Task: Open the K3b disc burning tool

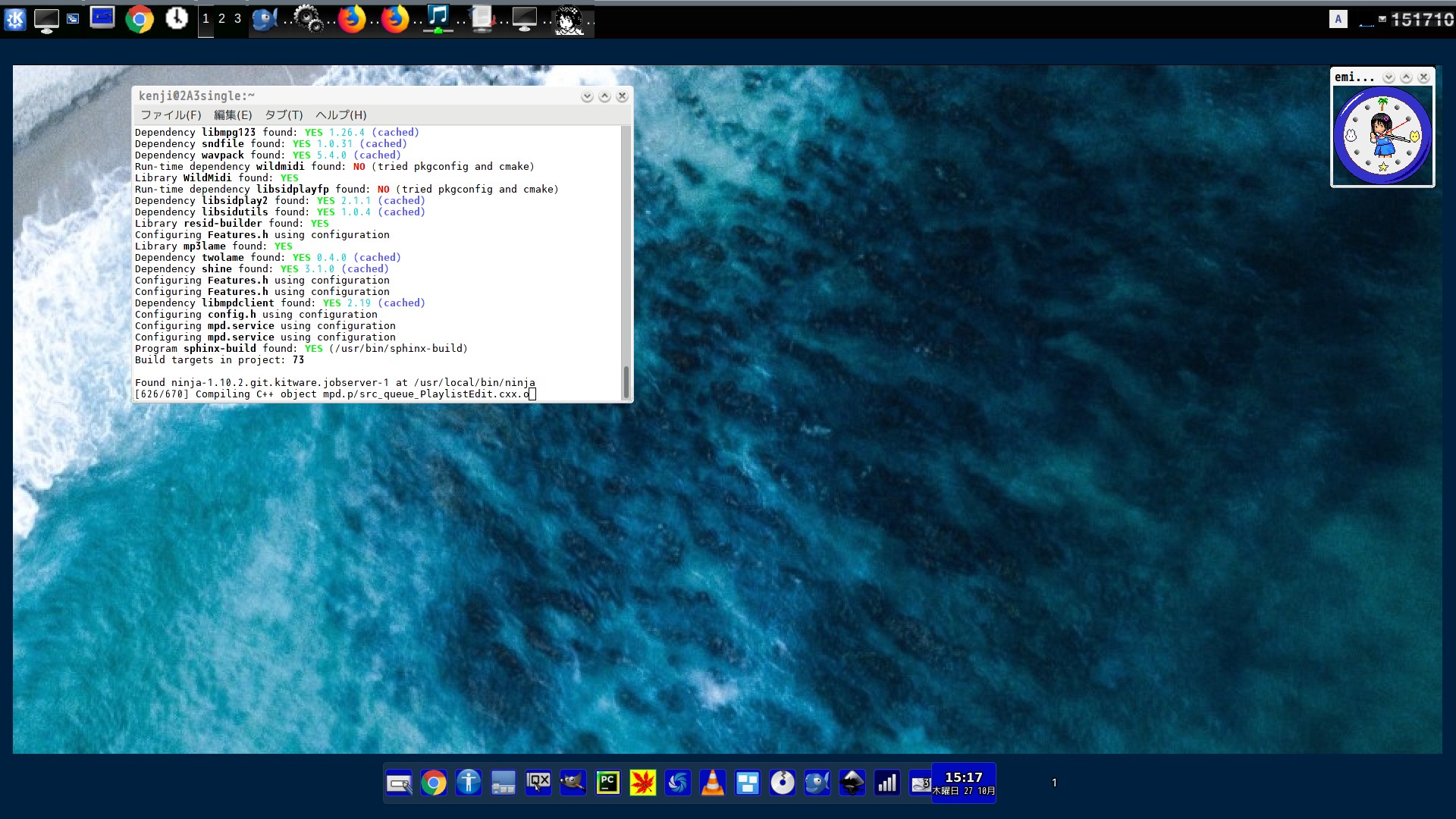Action: click(783, 783)
